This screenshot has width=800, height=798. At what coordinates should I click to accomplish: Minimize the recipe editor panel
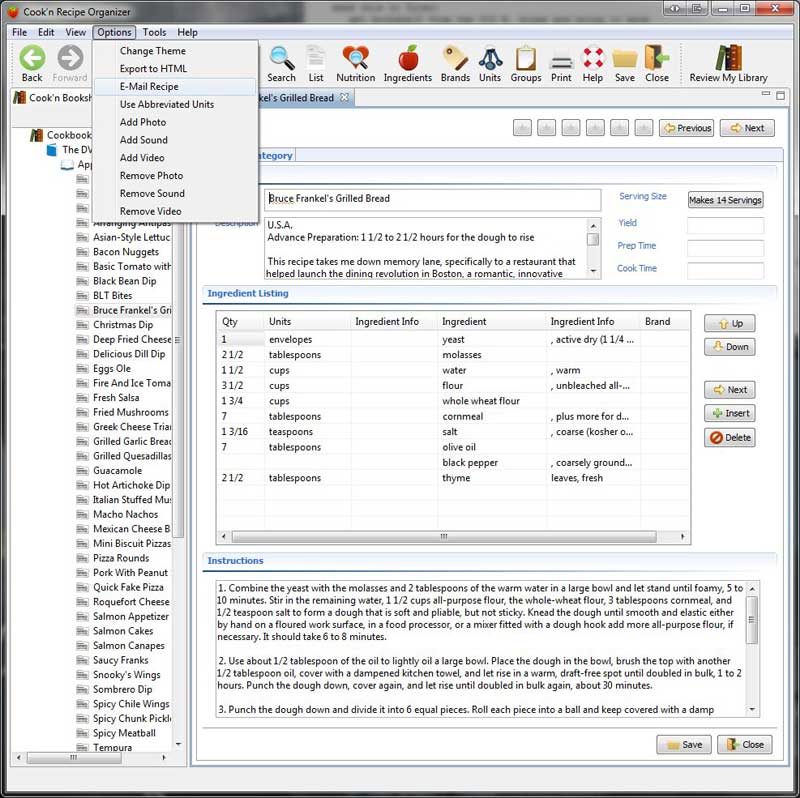click(765, 94)
